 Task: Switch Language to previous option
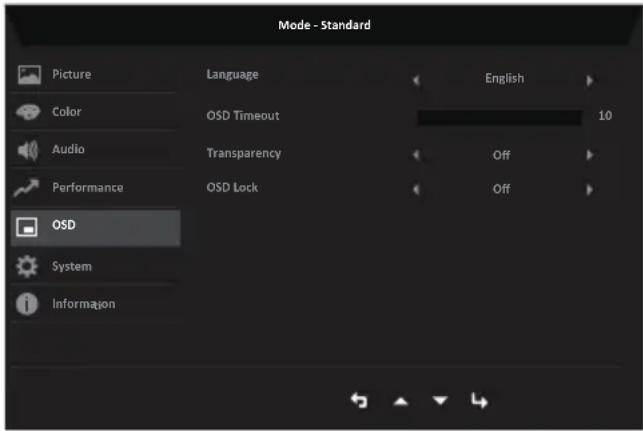[416, 80]
